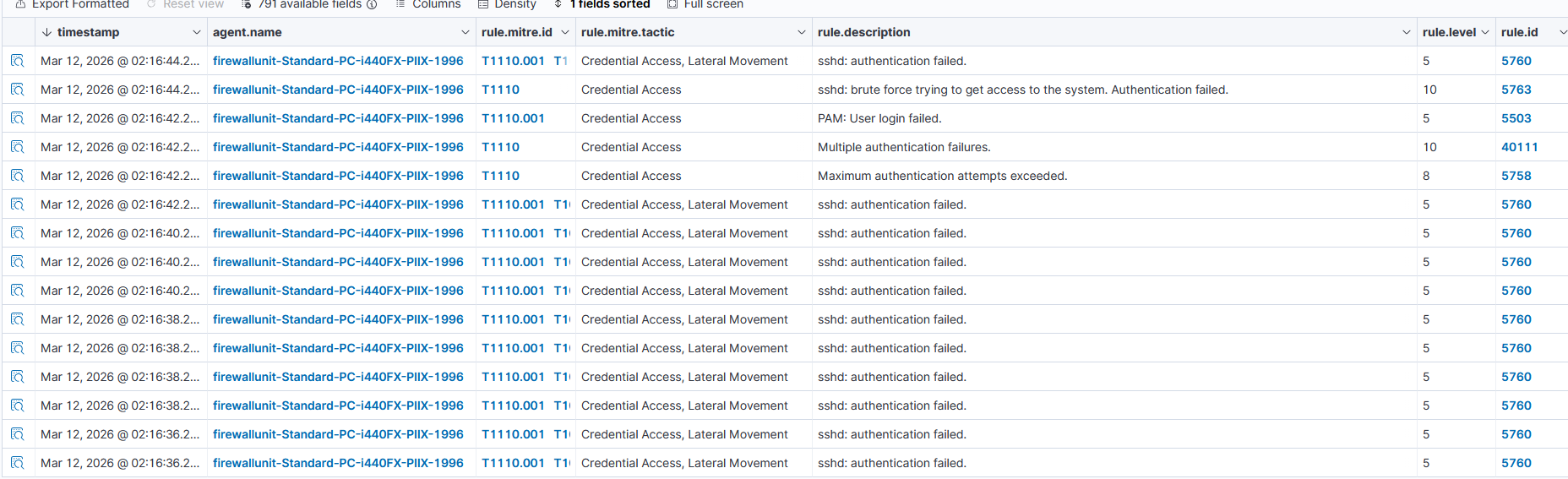Inspect details of Multiple authentication failures row
This screenshot has height=479, width=1568.
(x=18, y=147)
